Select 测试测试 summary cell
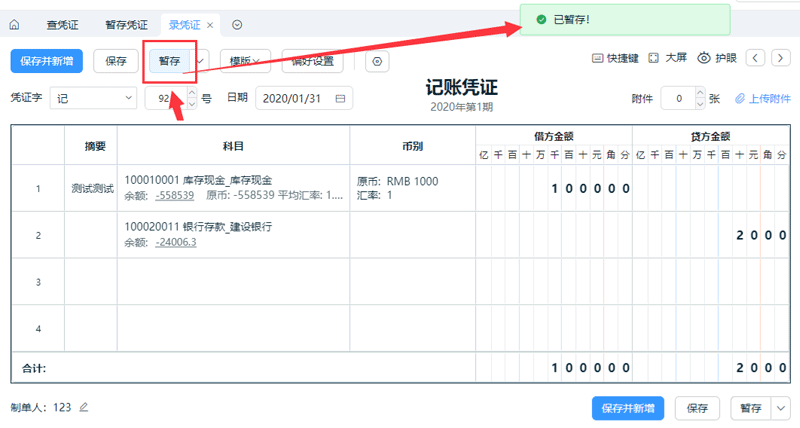The width and height of the screenshot is (800, 428). coord(92,188)
